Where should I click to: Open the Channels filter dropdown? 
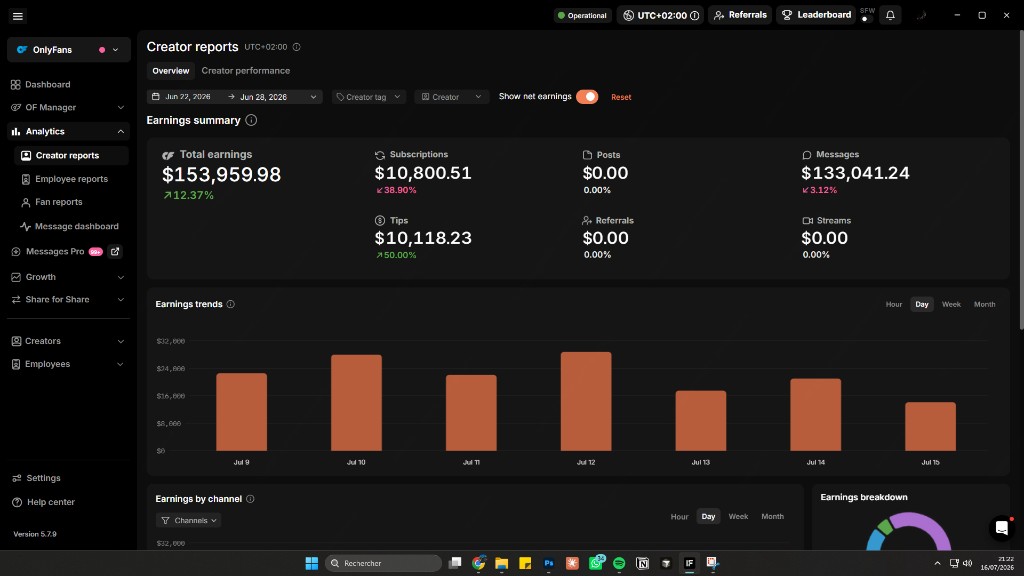point(189,520)
